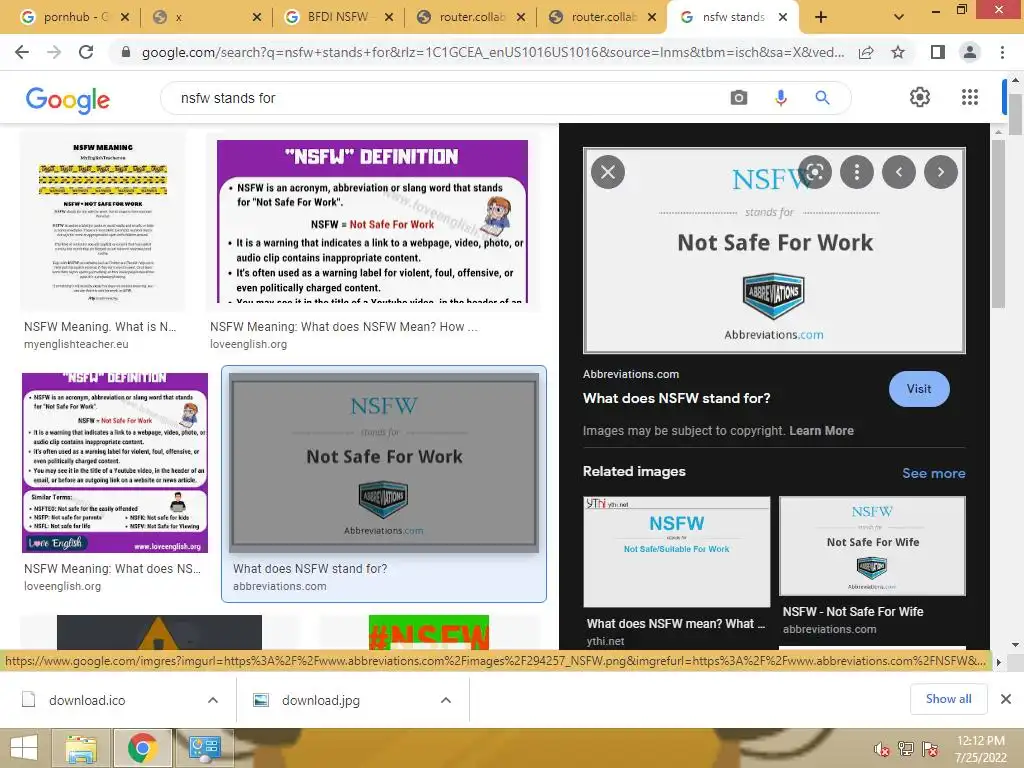Click Abbreviations.com source name
Image resolution: width=1024 pixels, height=768 pixels.
[x=631, y=374]
